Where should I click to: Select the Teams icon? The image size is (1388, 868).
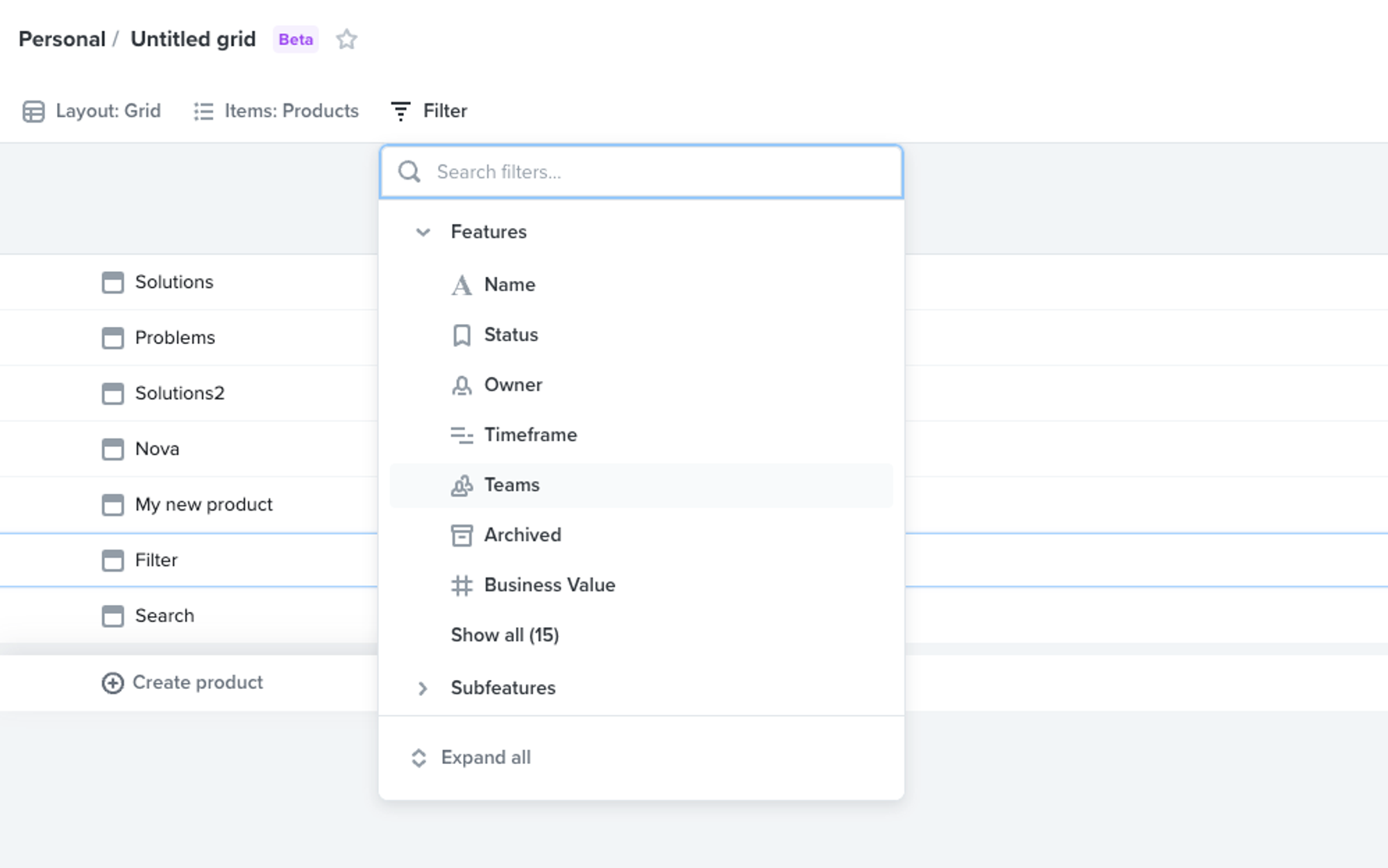462,485
